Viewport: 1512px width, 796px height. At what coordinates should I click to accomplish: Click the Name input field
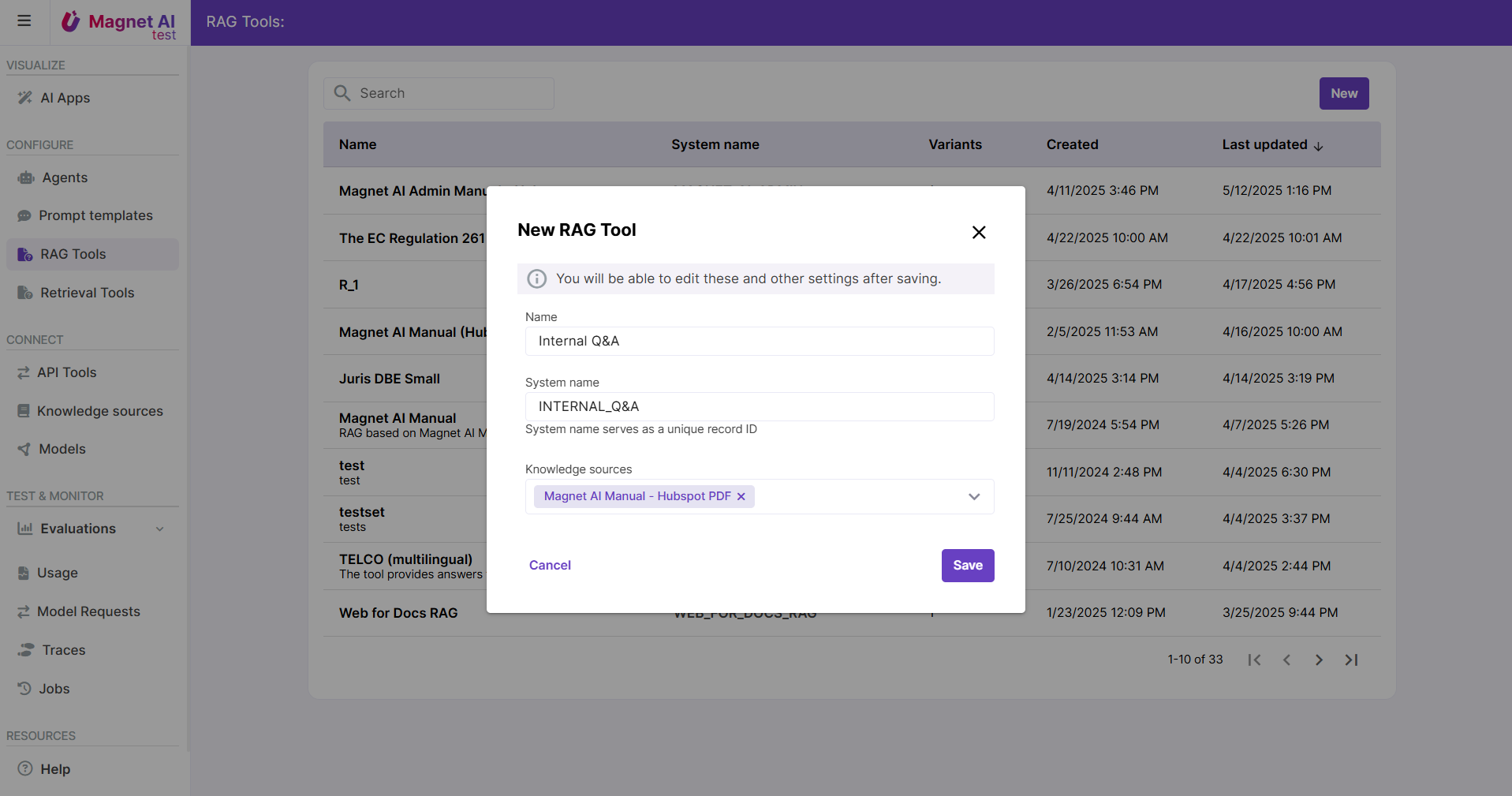[x=759, y=342]
